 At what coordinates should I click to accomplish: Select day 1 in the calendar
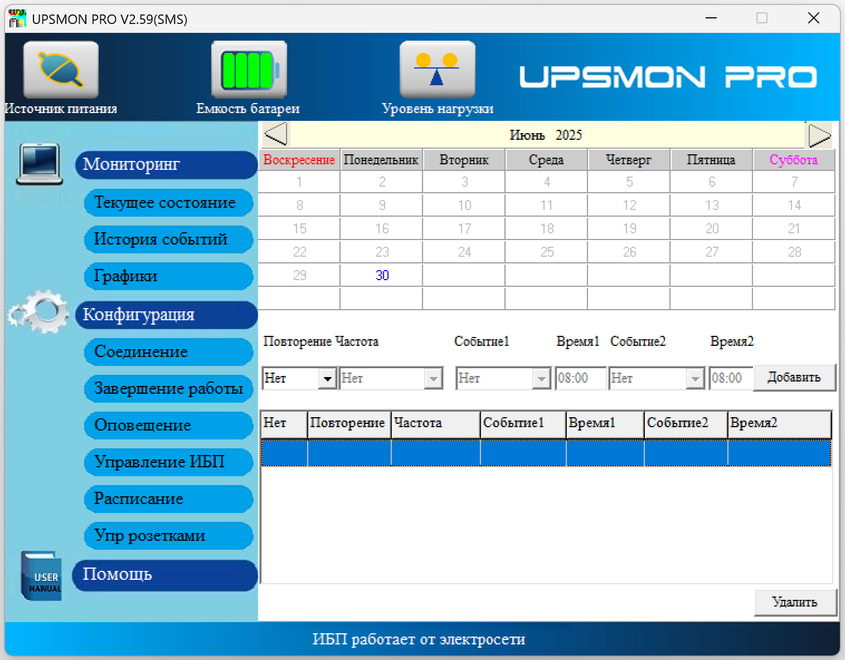(300, 182)
